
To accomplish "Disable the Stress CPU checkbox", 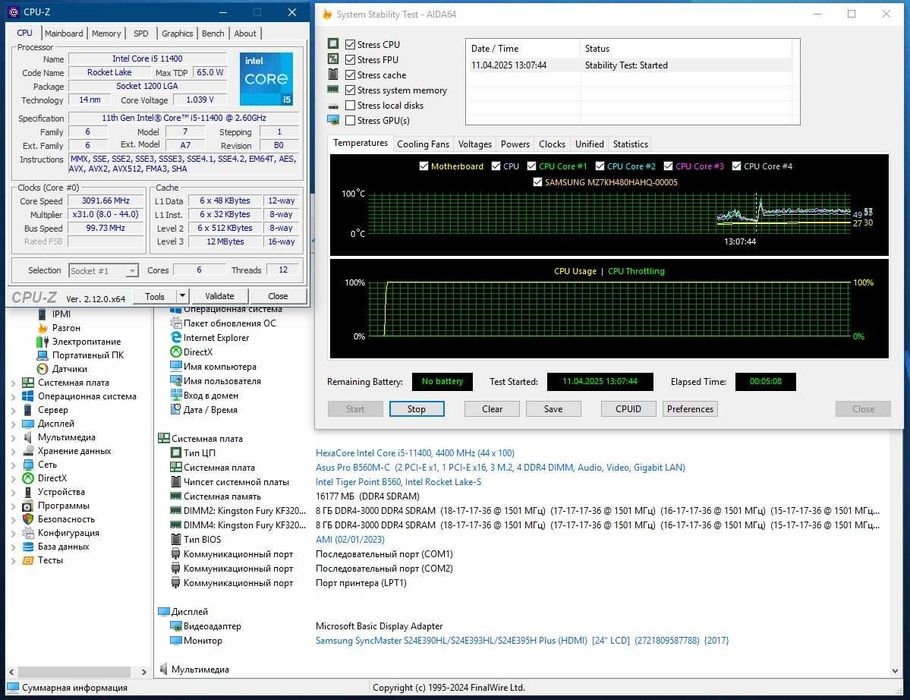I will coord(350,44).
